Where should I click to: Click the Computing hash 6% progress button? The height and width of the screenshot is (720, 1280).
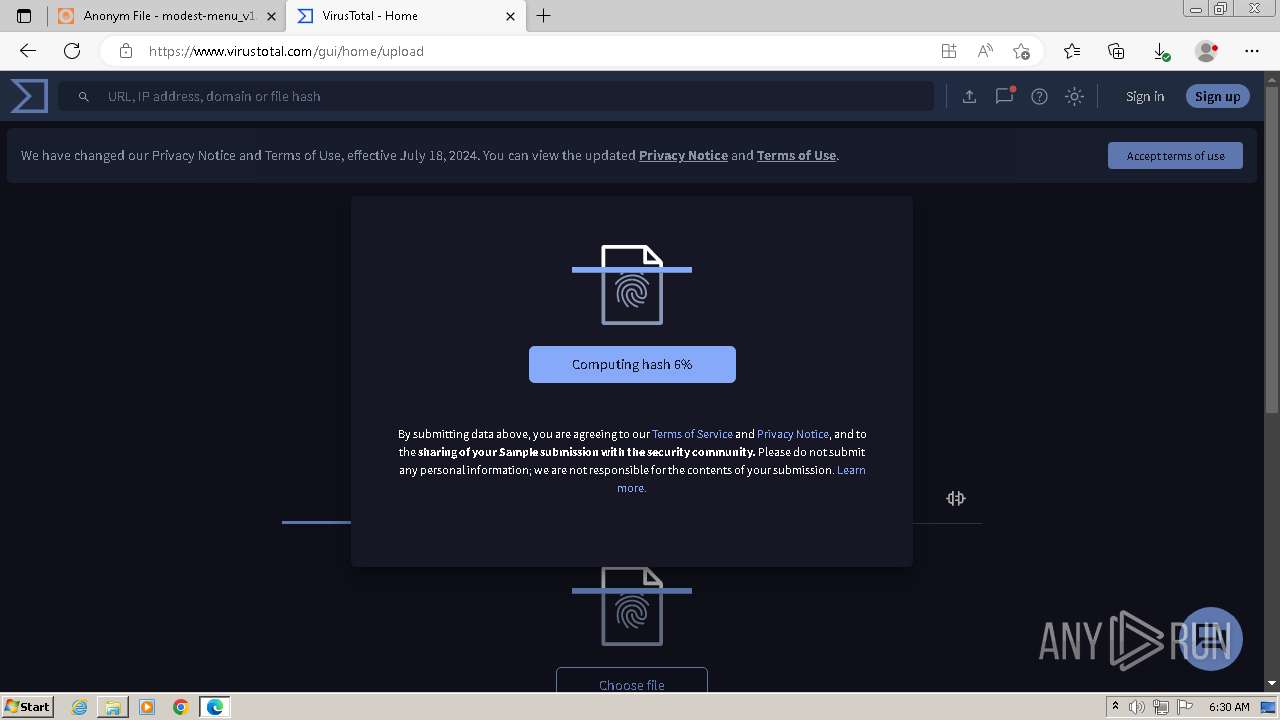click(632, 365)
